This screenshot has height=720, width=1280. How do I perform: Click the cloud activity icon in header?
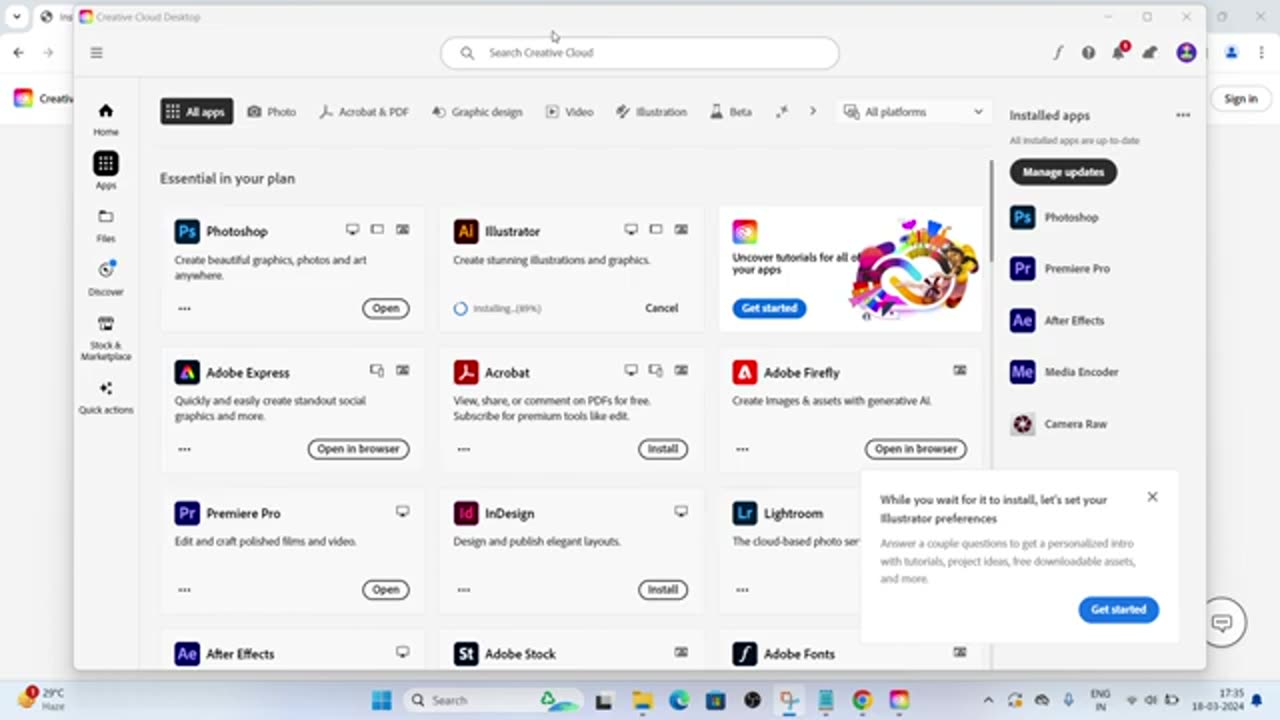pyautogui.click(x=1150, y=52)
